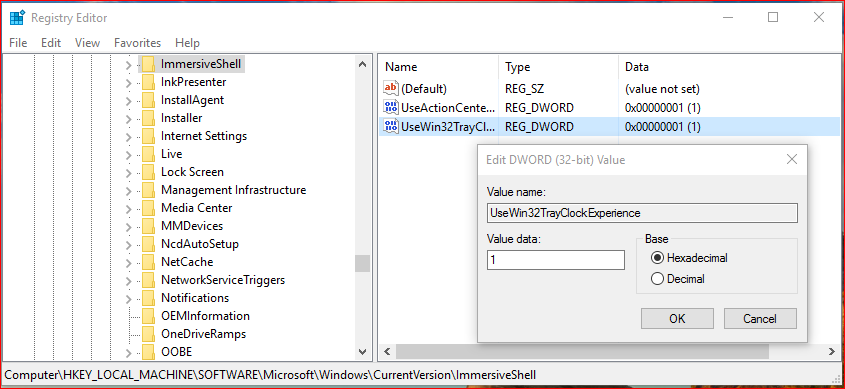Click the (Default) string value icon
Viewport: 845px width, 389px height.
(391, 88)
